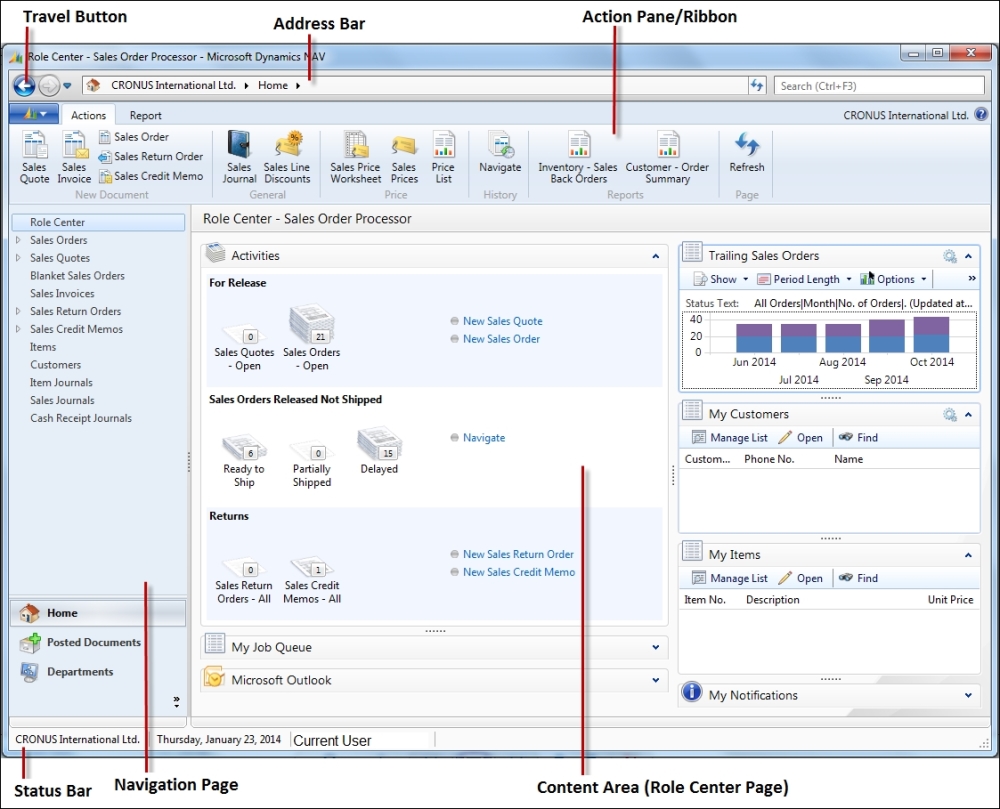1000x809 pixels.
Task: Open the Dynamics NAV application menu button
Action: 34,115
